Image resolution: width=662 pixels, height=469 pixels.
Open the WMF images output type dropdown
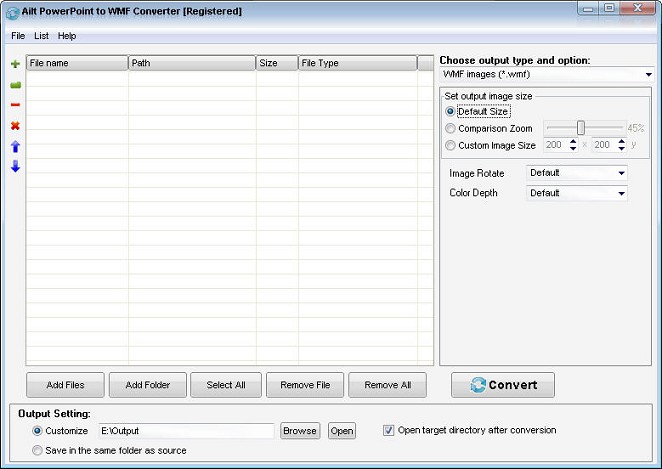pyautogui.click(x=546, y=75)
